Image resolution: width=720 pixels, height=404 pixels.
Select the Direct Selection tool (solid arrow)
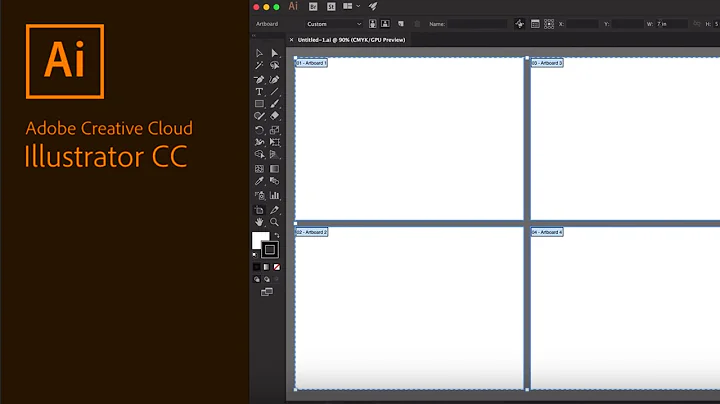275,53
